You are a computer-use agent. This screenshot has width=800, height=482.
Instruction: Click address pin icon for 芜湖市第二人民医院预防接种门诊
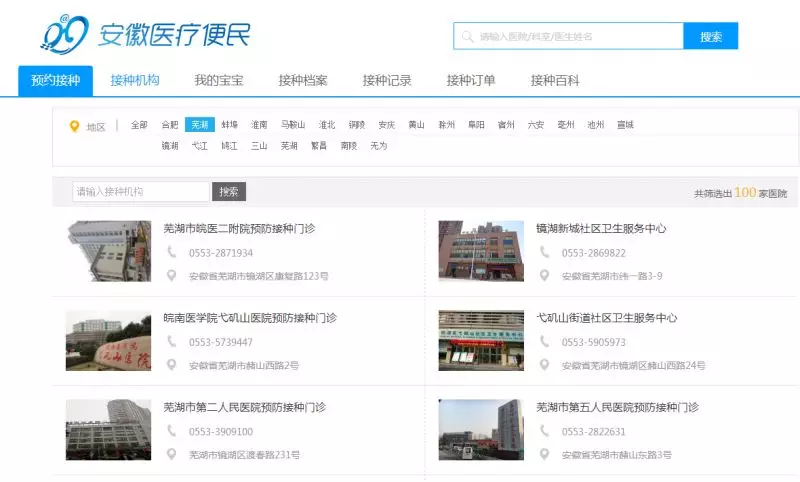pos(172,455)
